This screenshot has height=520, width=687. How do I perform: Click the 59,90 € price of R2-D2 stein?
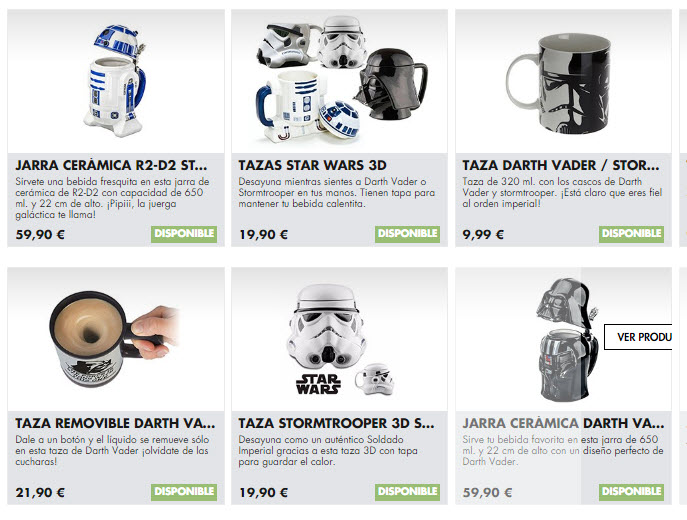40,235
